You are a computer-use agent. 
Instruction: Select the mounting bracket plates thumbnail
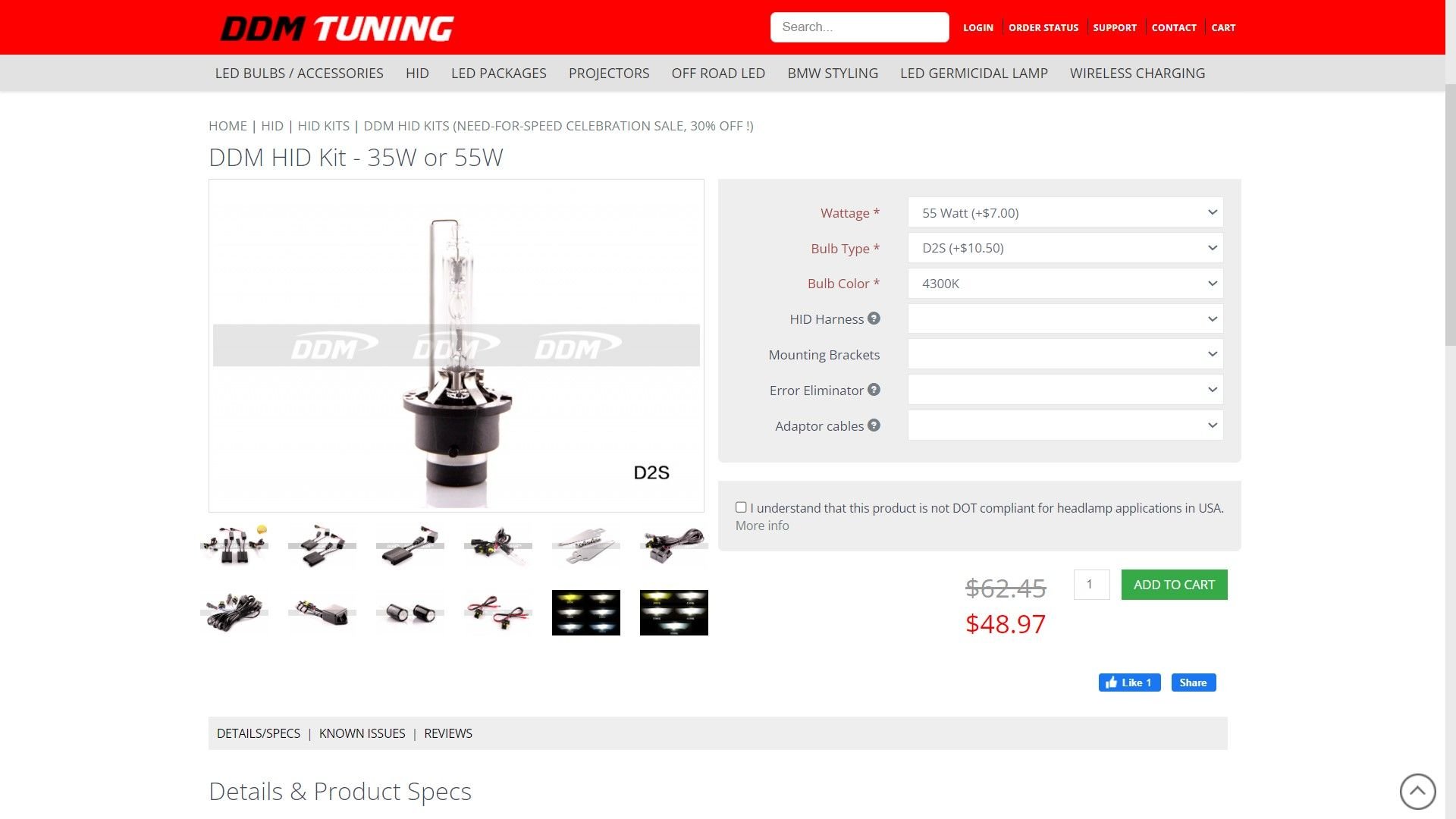[x=586, y=545]
